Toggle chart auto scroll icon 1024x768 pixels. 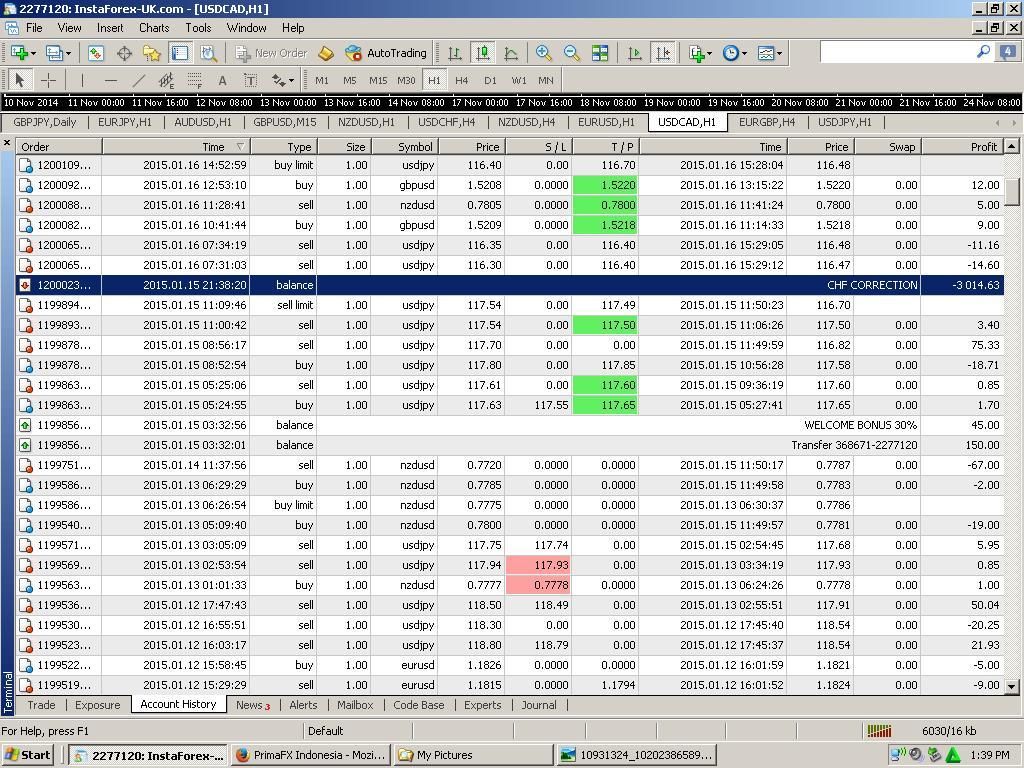coord(634,53)
